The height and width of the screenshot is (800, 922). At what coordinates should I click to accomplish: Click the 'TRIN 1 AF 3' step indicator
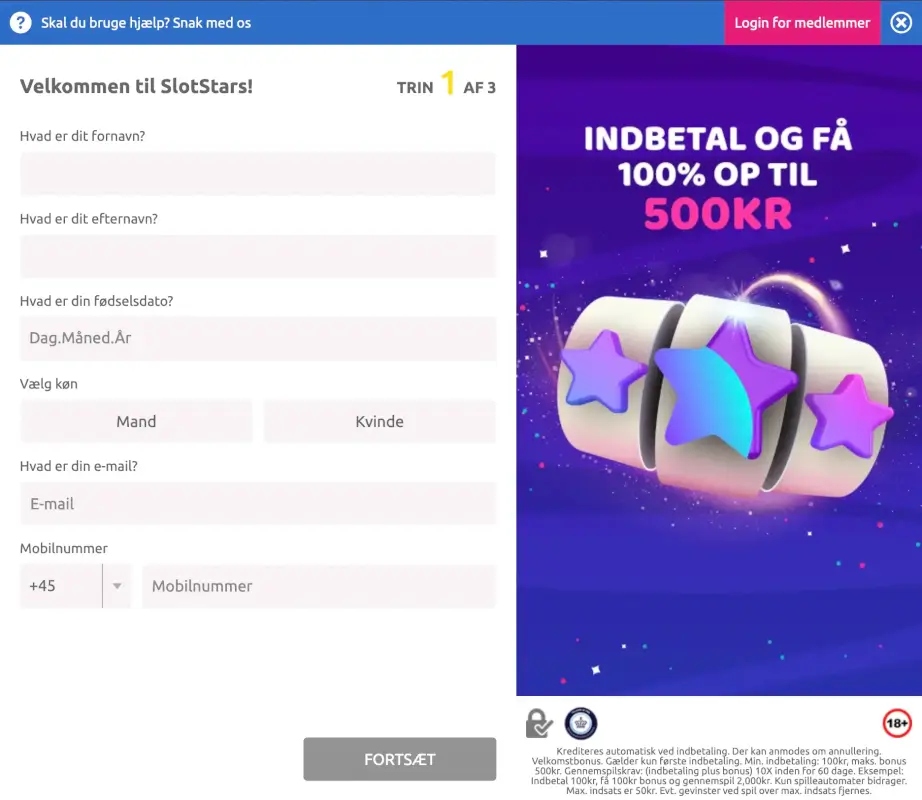click(445, 87)
